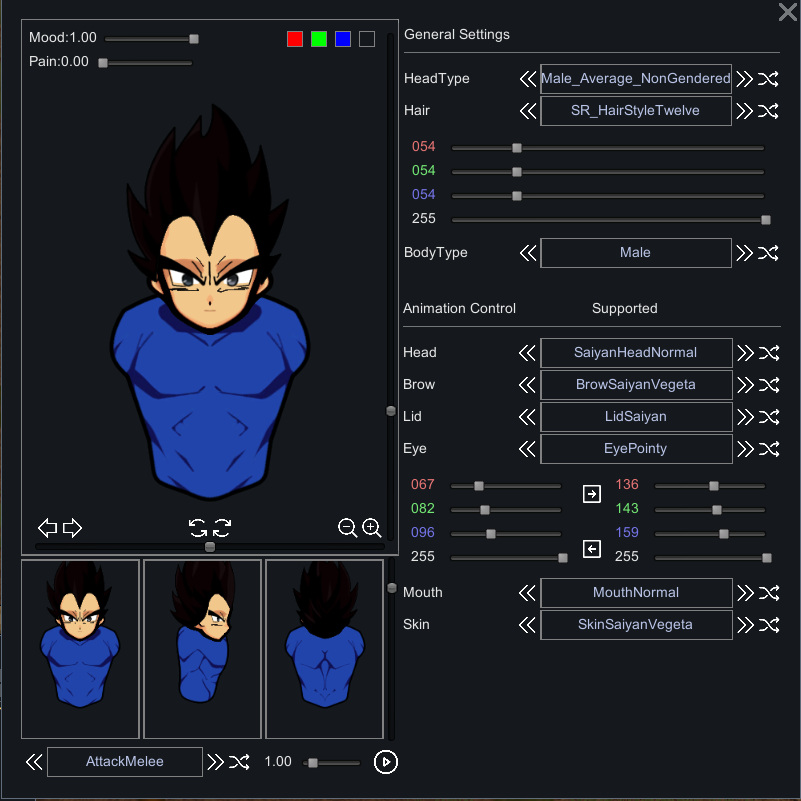The height and width of the screenshot is (801, 801).
Task: Zoom in the character preview
Action: 371,528
